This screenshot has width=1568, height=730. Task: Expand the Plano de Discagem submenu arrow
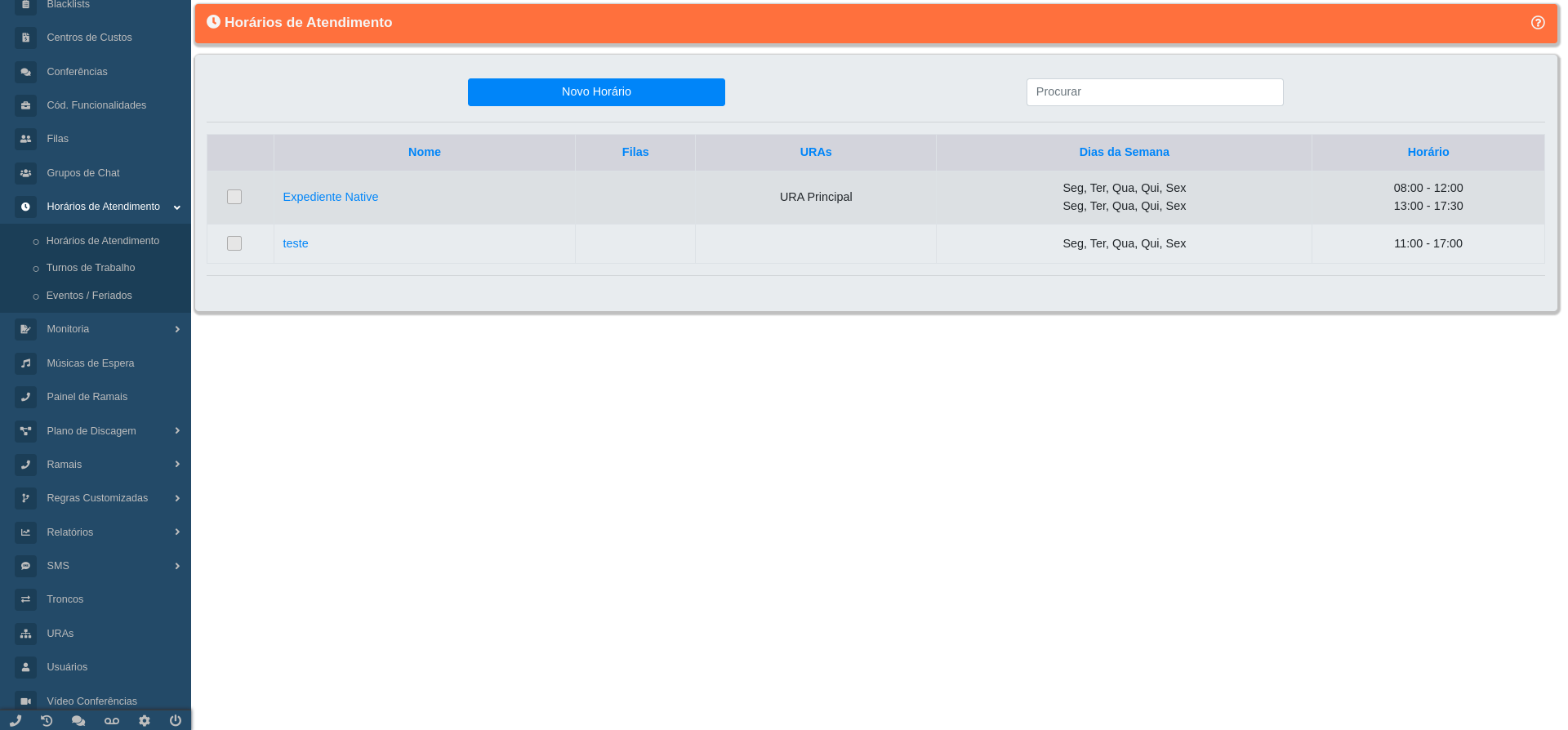coord(177,431)
